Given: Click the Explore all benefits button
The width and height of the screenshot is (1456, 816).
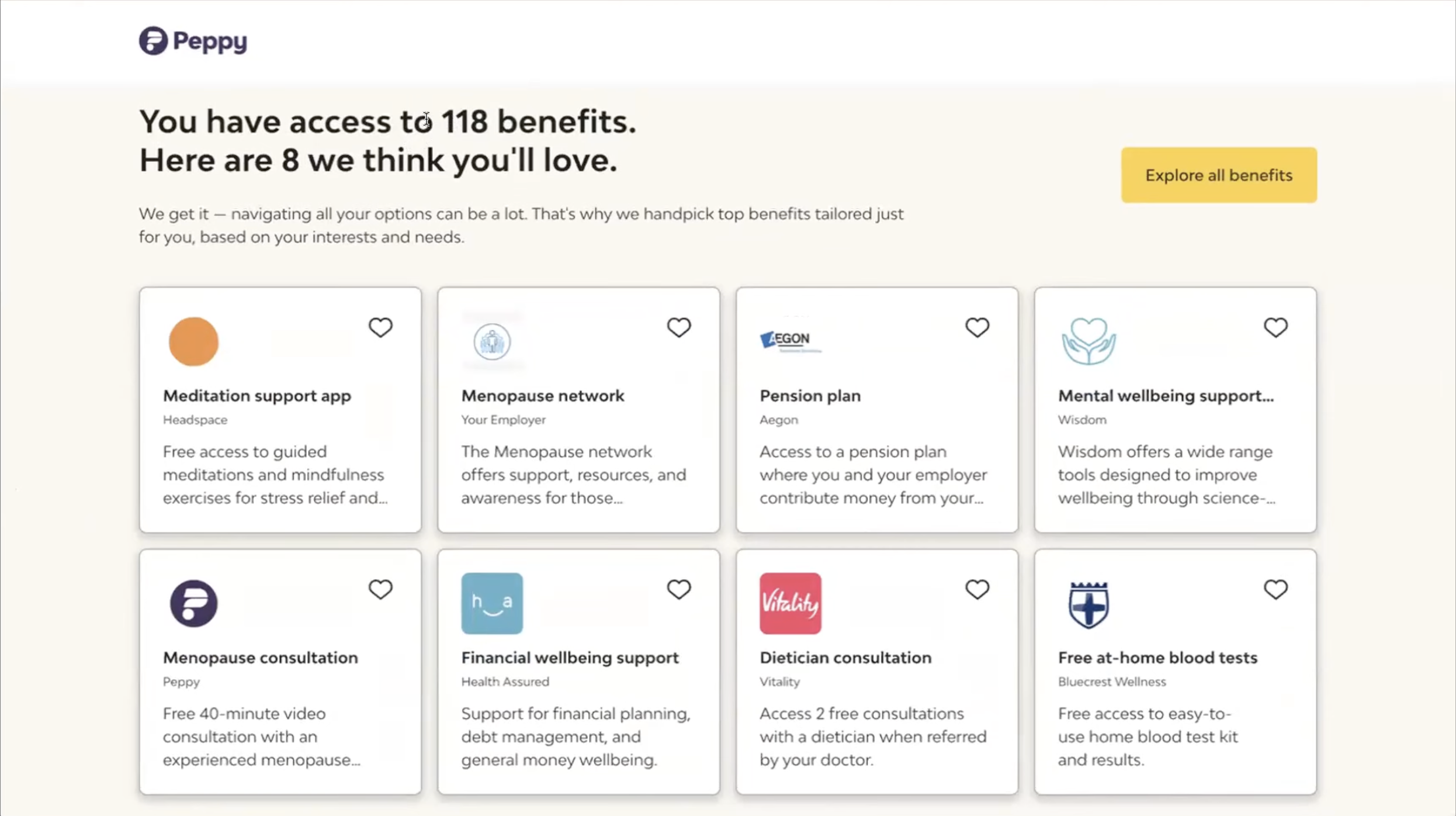Looking at the screenshot, I should (1219, 175).
